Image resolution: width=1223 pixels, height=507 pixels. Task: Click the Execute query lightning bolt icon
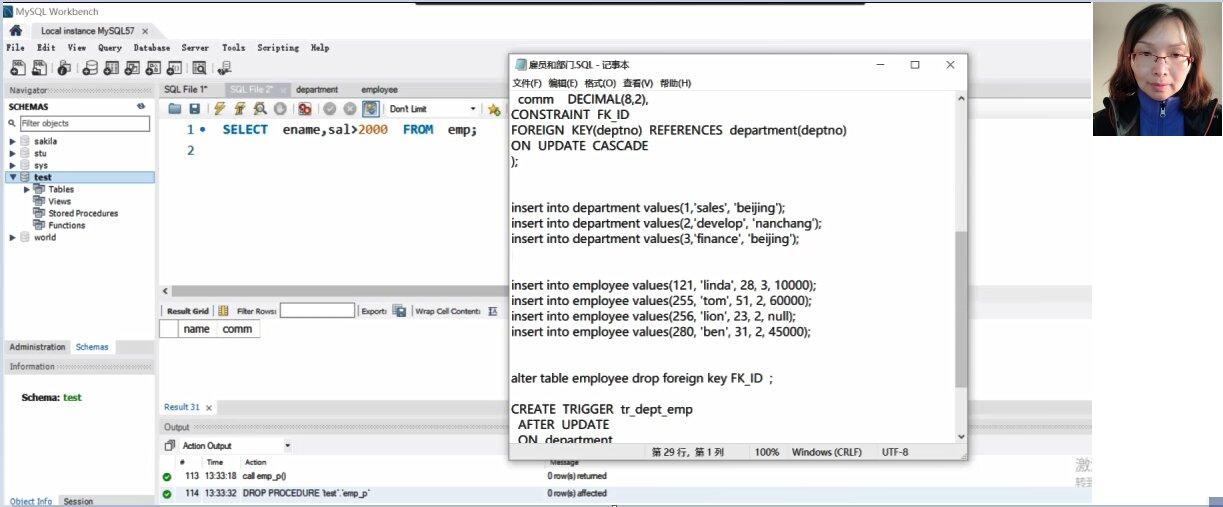pos(219,109)
